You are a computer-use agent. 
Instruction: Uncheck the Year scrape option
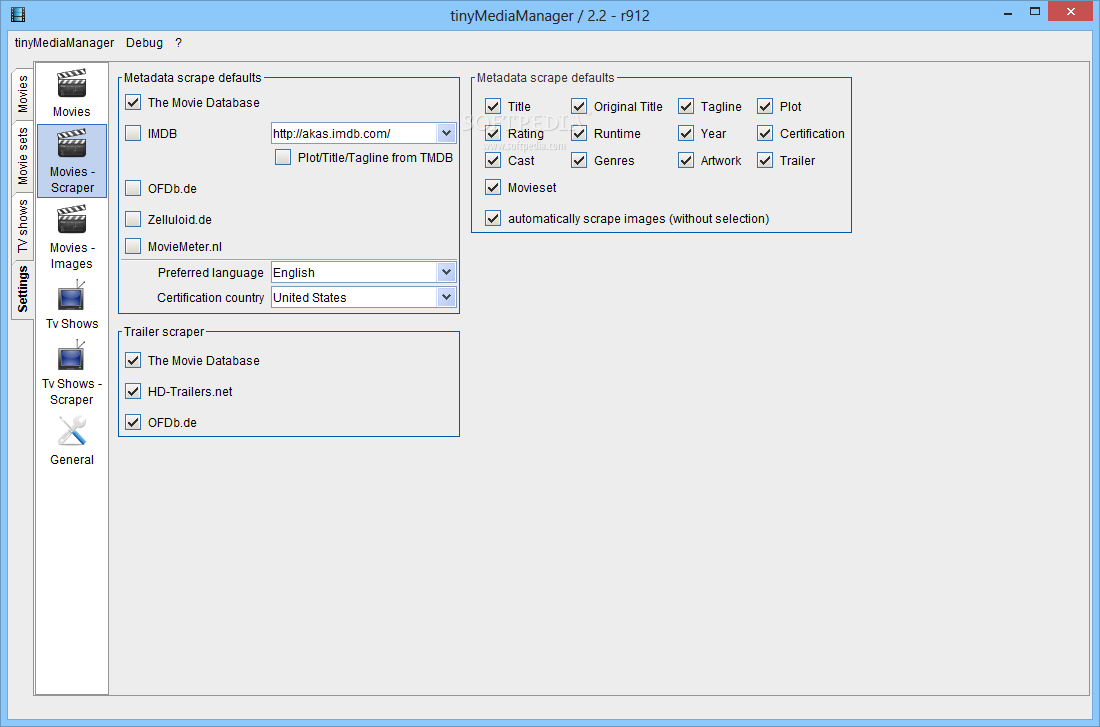coord(686,133)
